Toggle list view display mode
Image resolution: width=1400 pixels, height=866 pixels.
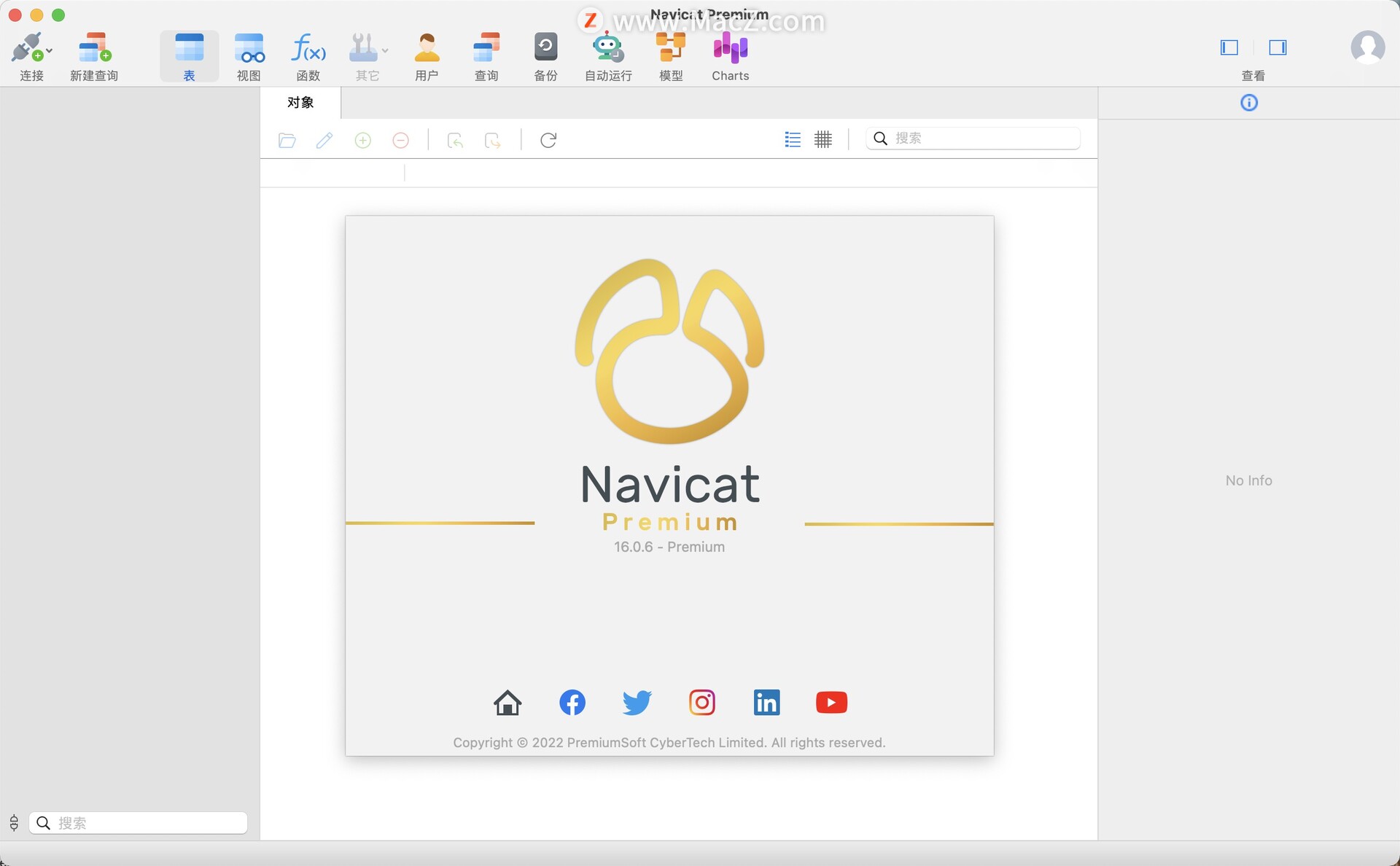click(x=792, y=138)
